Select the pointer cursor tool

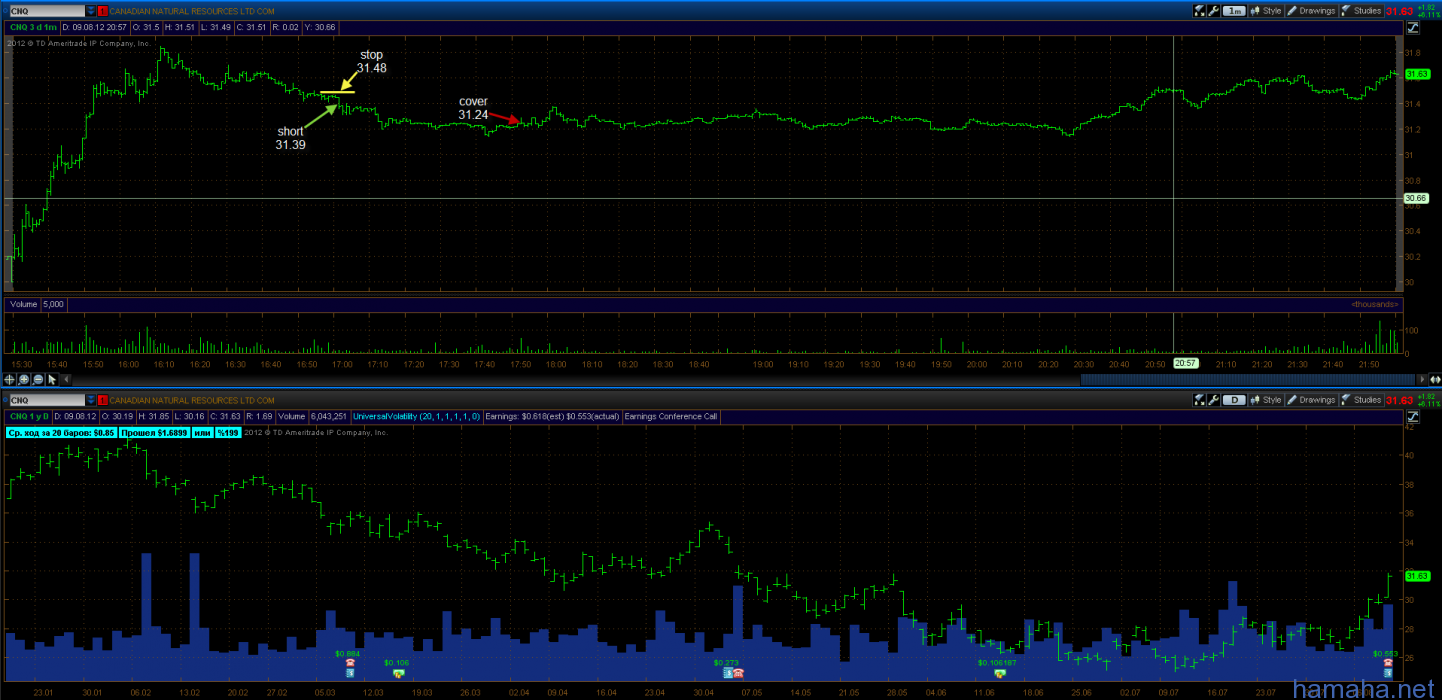coord(52,380)
